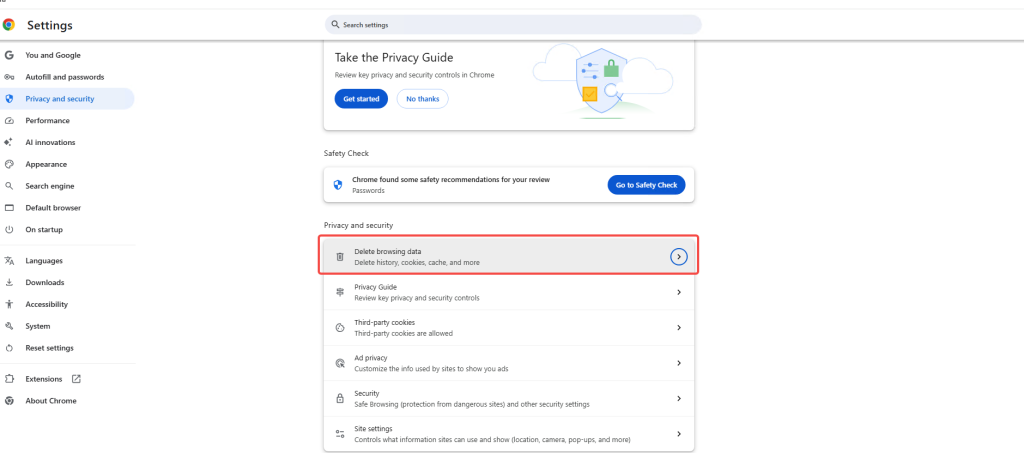Open Autofill and passwords in the sidebar

[x=67, y=77]
